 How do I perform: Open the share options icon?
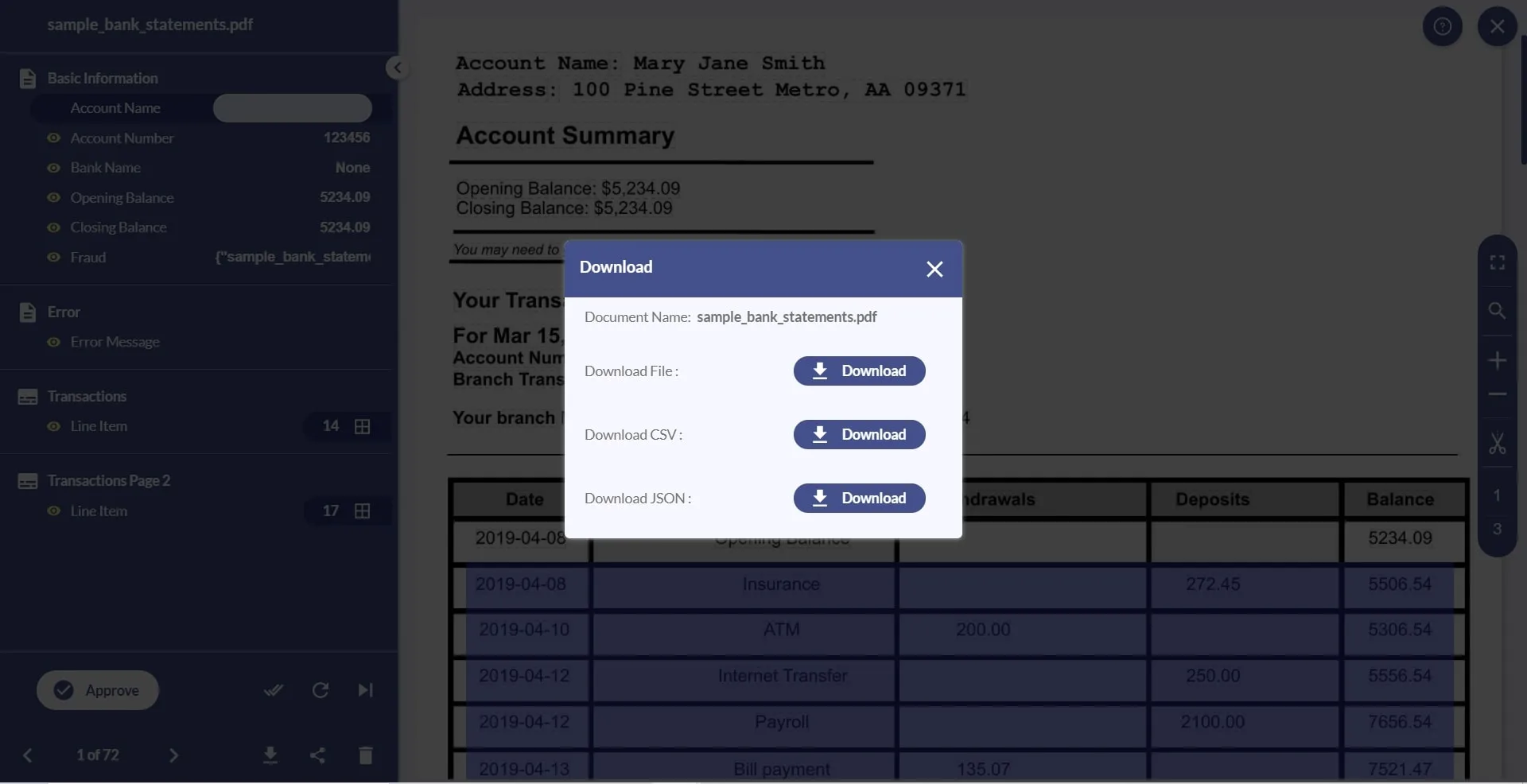[317, 755]
